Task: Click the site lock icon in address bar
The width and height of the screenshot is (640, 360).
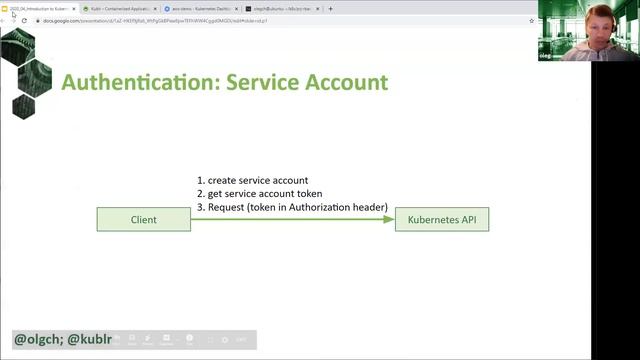Action: coord(38,20)
